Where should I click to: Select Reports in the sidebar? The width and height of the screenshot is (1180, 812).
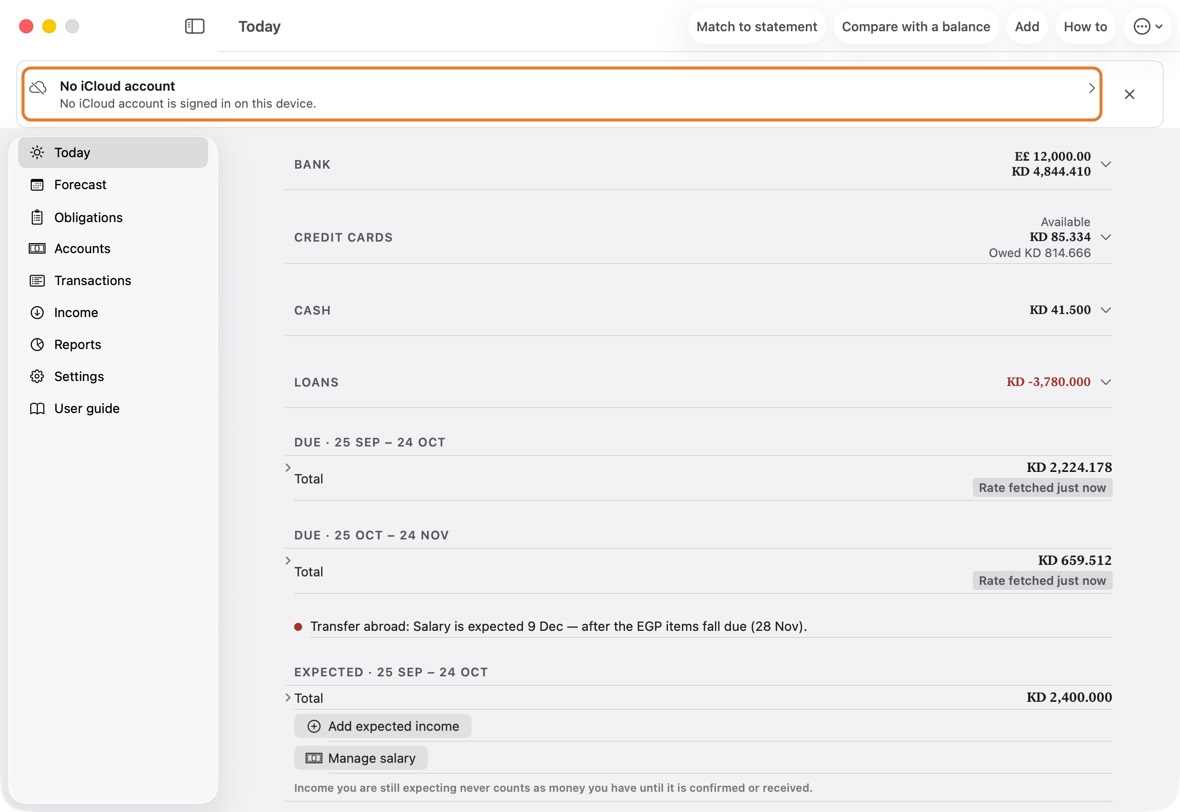point(113,344)
